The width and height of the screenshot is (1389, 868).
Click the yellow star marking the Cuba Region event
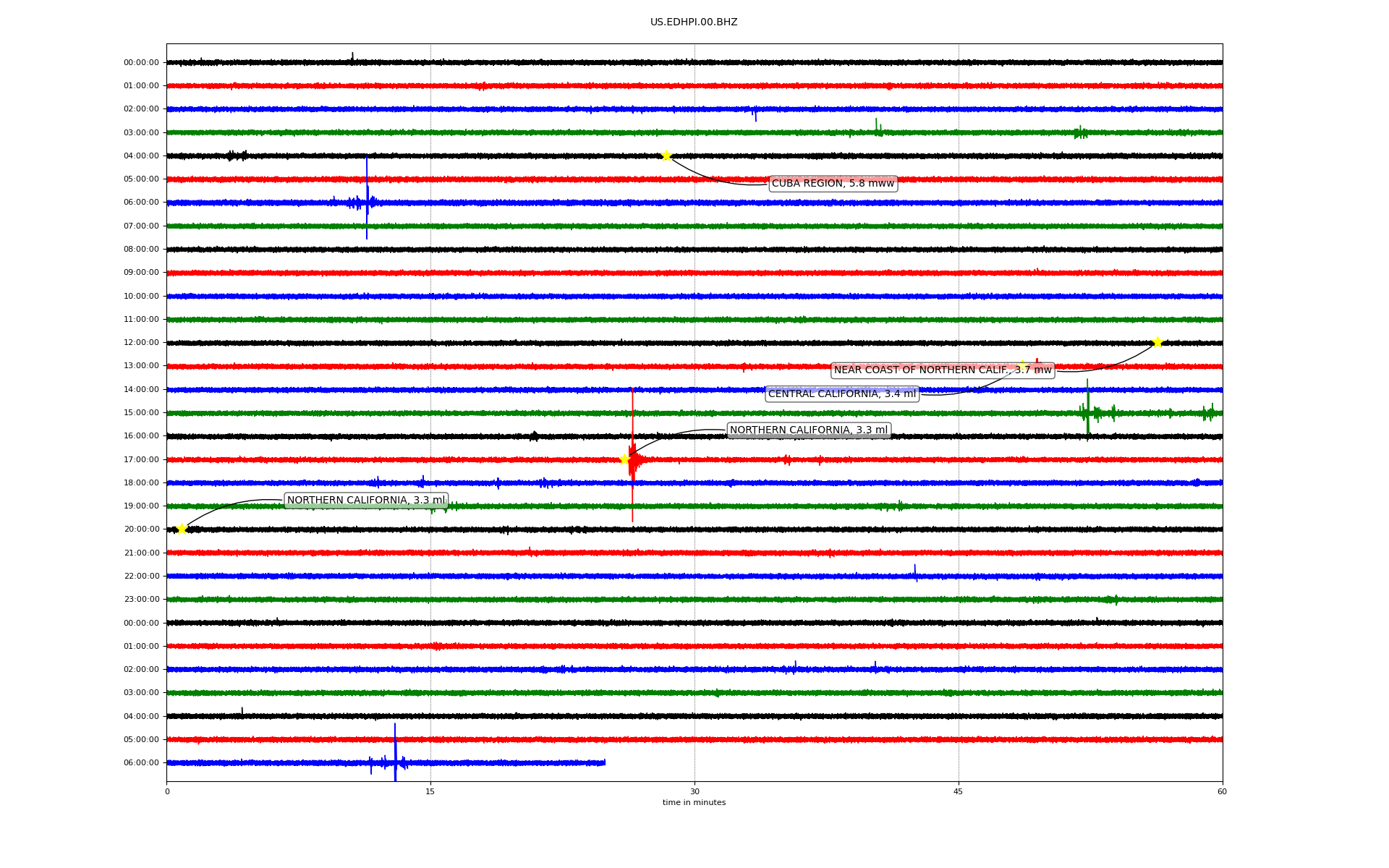666,156
